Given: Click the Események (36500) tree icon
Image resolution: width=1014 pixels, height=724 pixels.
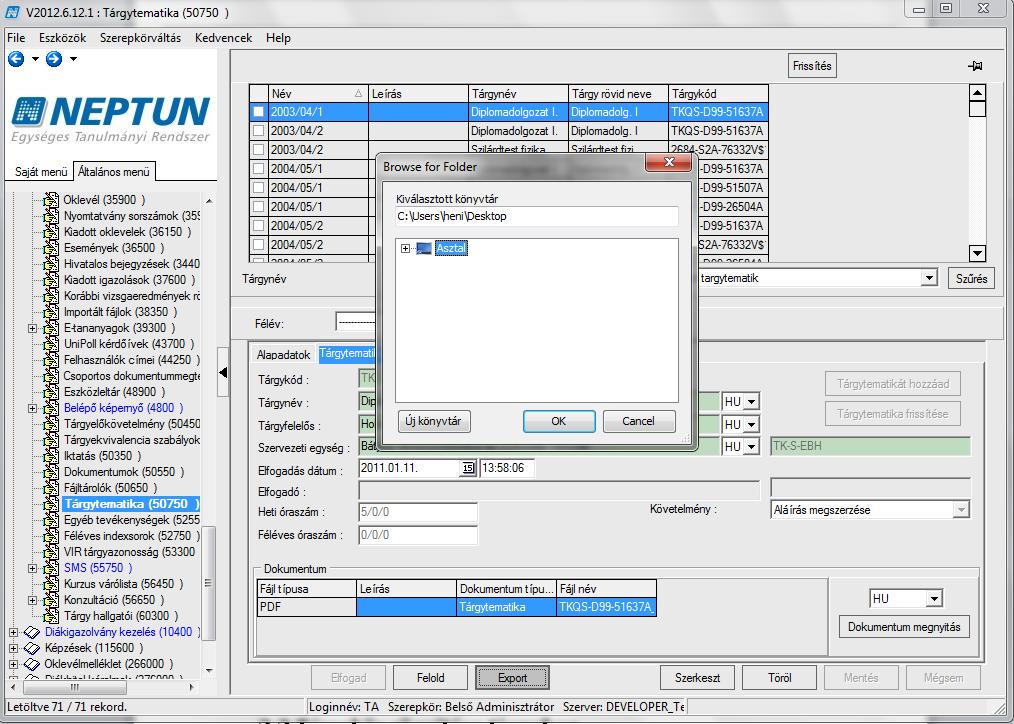Looking at the screenshot, I should [x=50, y=248].
